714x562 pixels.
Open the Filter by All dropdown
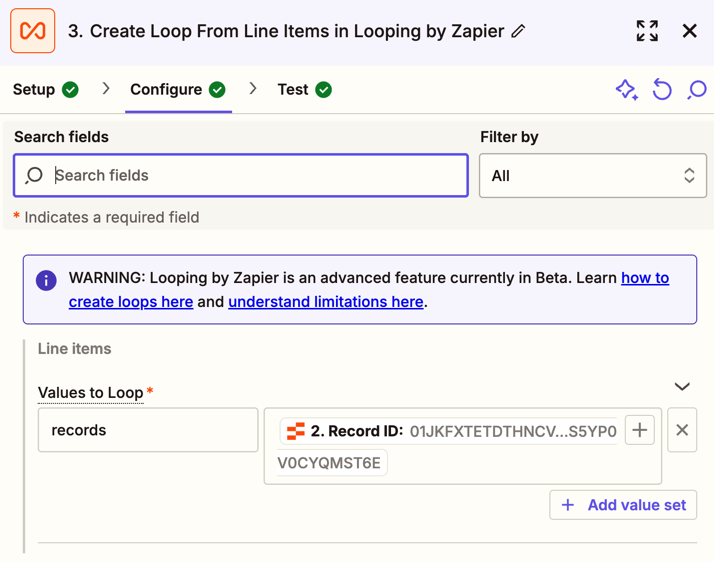[593, 175]
